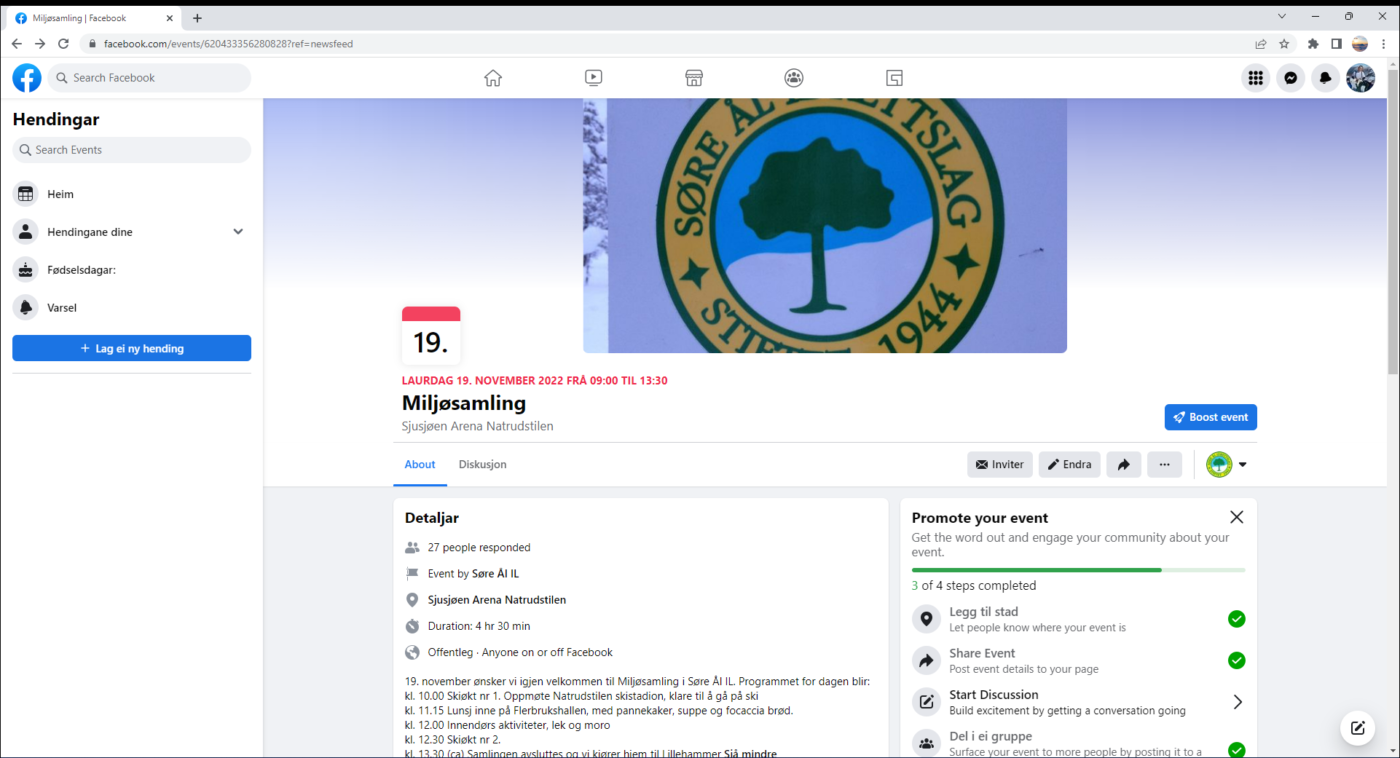Click the share page icon in address bar
Image resolution: width=1400 pixels, height=758 pixels.
point(1261,44)
